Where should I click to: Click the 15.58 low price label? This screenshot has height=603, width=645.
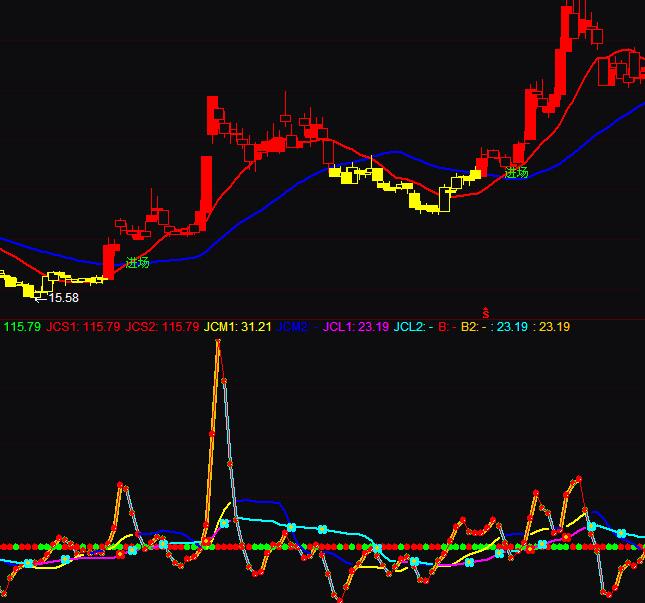[63, 297]
